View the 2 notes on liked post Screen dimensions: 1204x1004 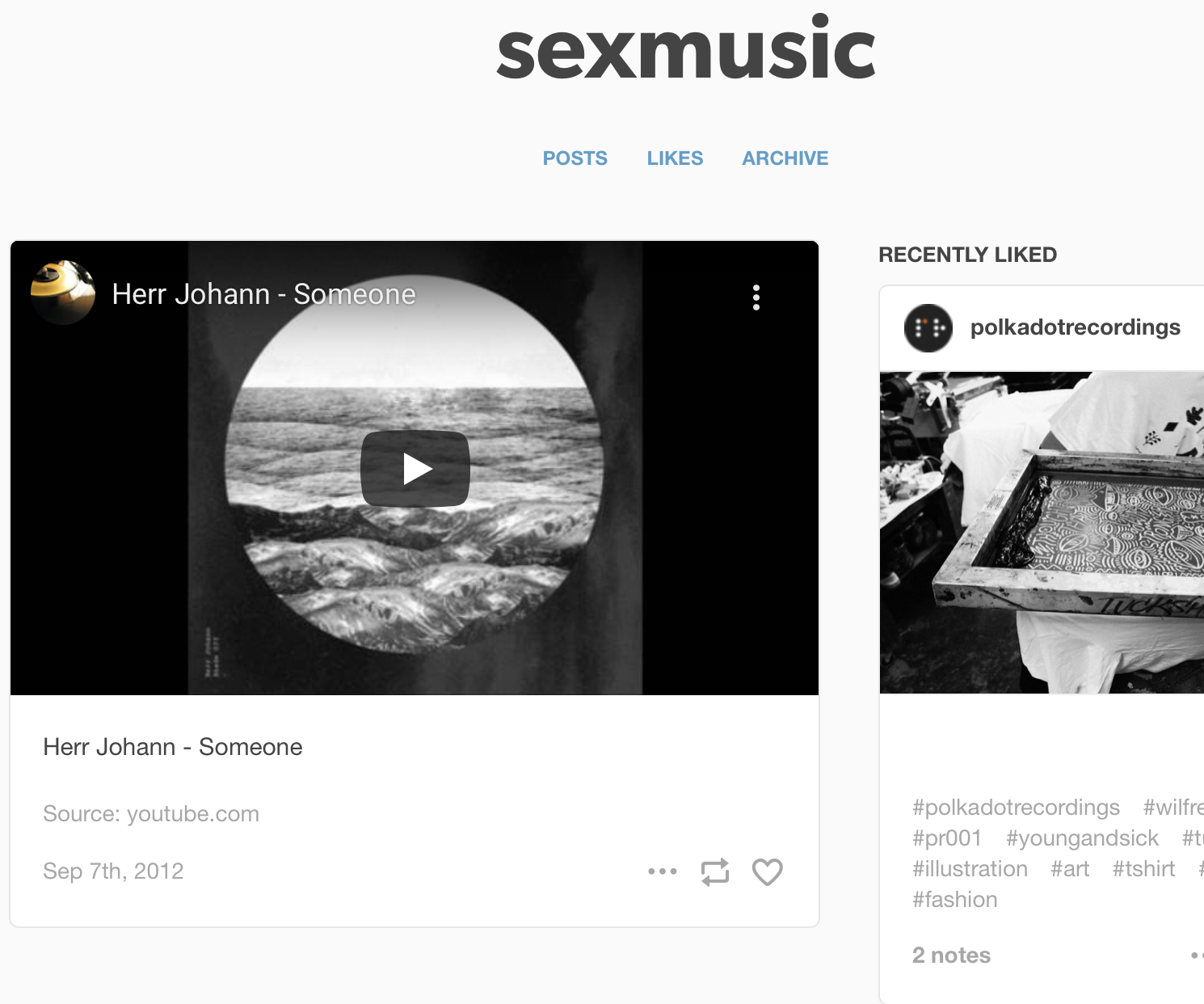coord(951,955)
